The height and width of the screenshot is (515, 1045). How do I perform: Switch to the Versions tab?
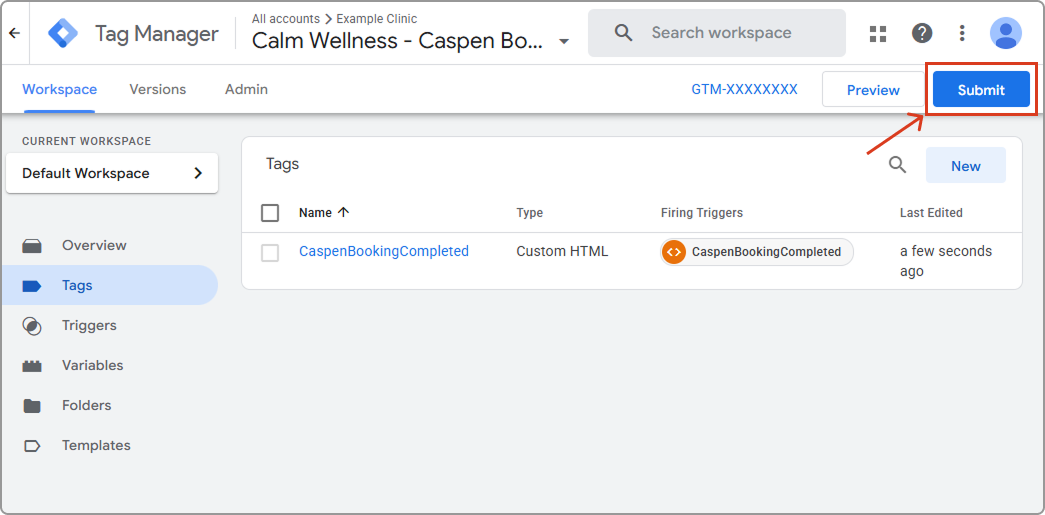pyautogui.click(x=157, y=89)
